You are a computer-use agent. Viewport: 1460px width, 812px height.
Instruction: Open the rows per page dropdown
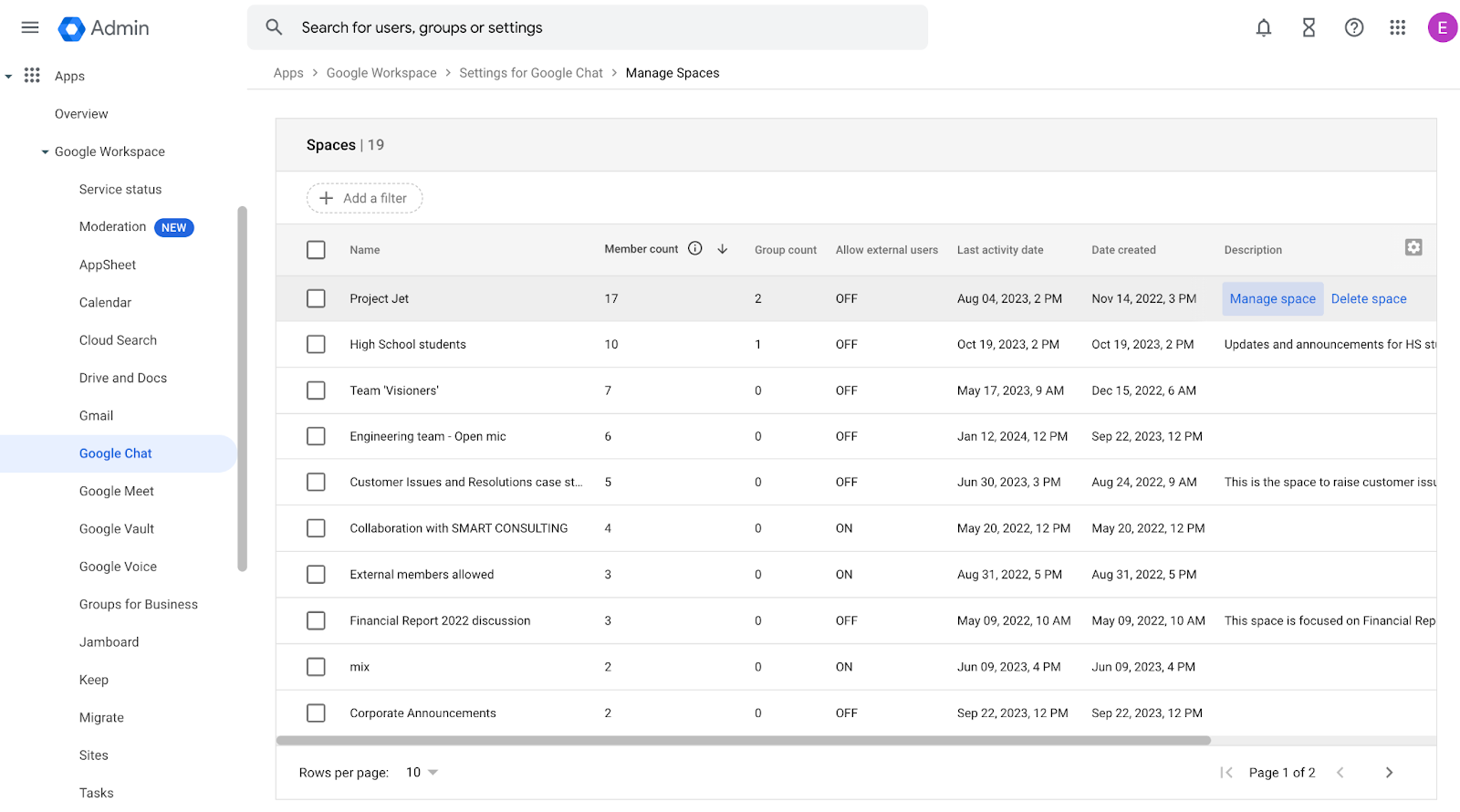[422, 773]
